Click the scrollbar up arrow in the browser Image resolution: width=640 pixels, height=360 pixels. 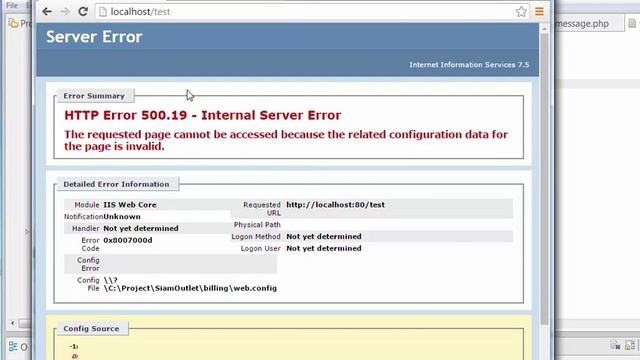(x=544, y=29)
